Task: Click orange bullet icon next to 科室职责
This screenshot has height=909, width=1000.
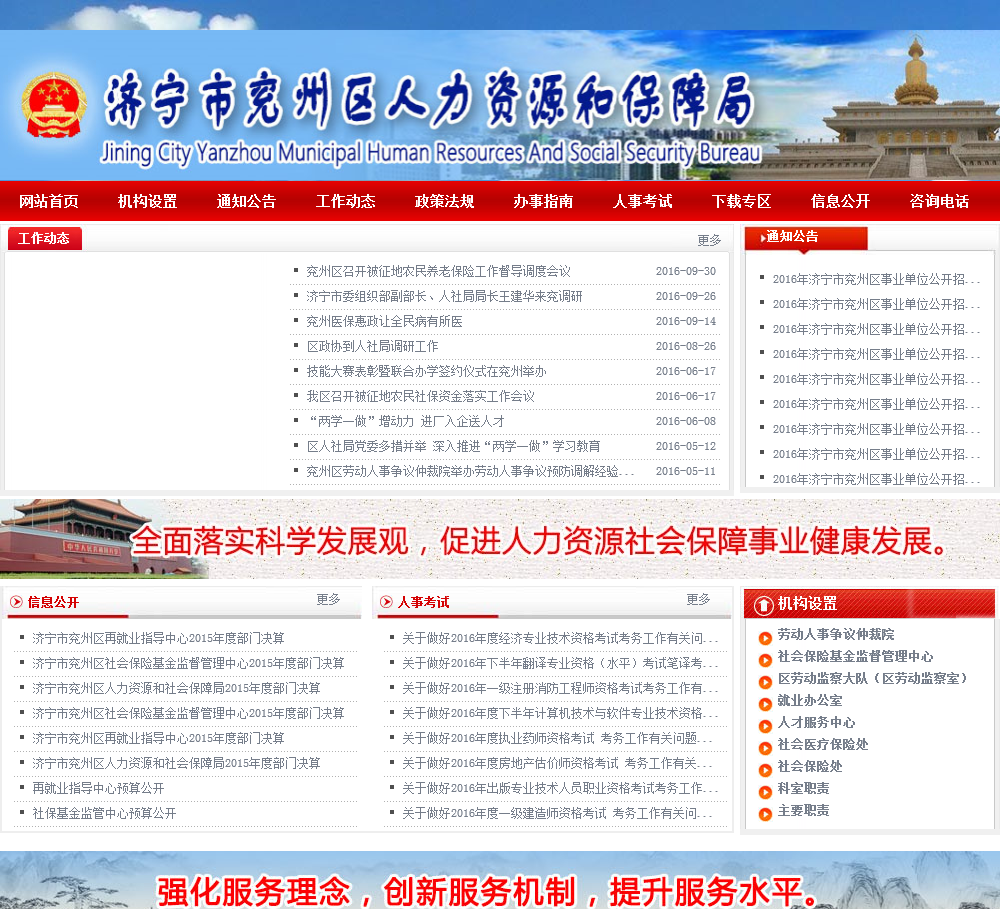Action: coord(765,792)
